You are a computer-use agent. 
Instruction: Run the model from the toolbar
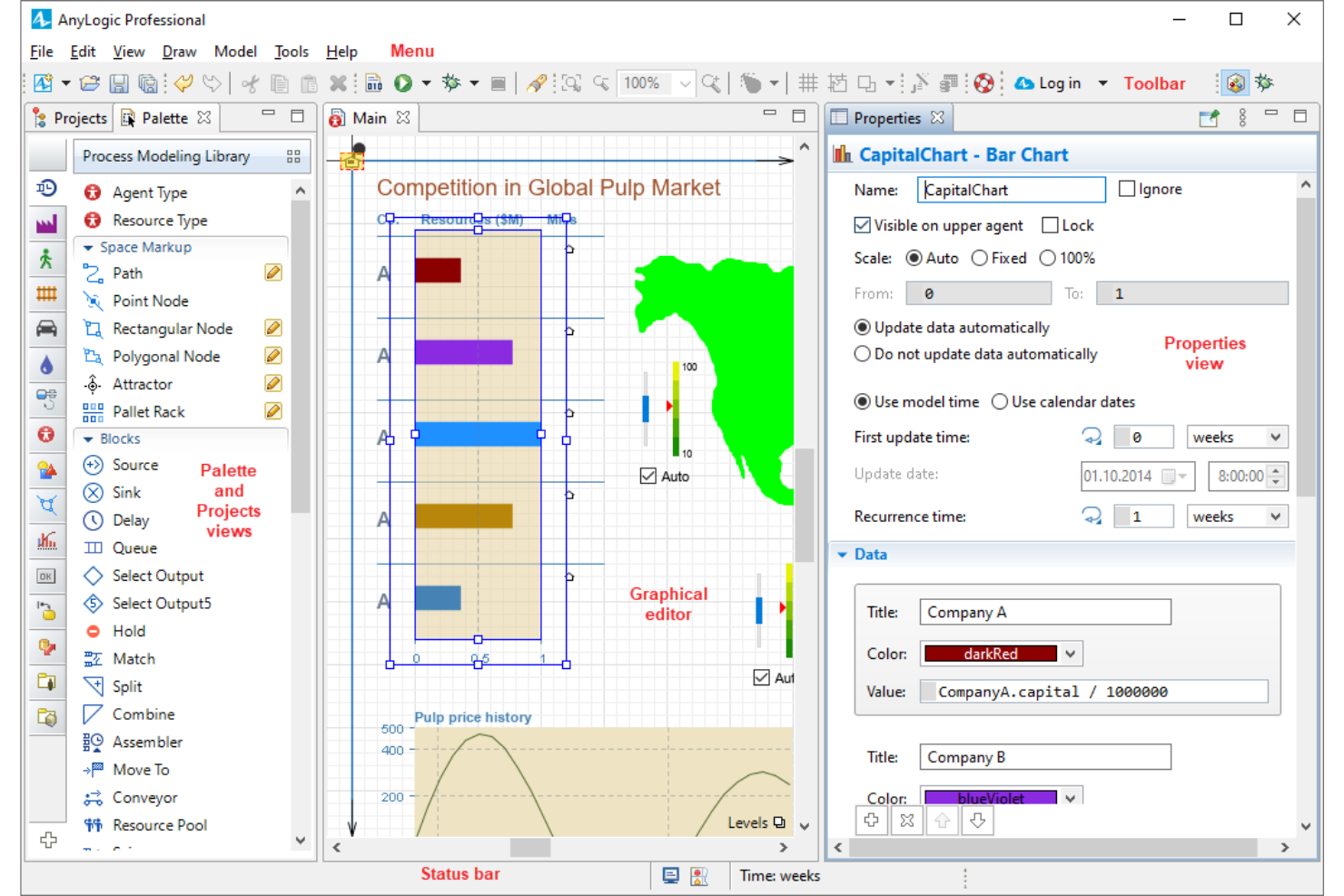click(402, 83)
